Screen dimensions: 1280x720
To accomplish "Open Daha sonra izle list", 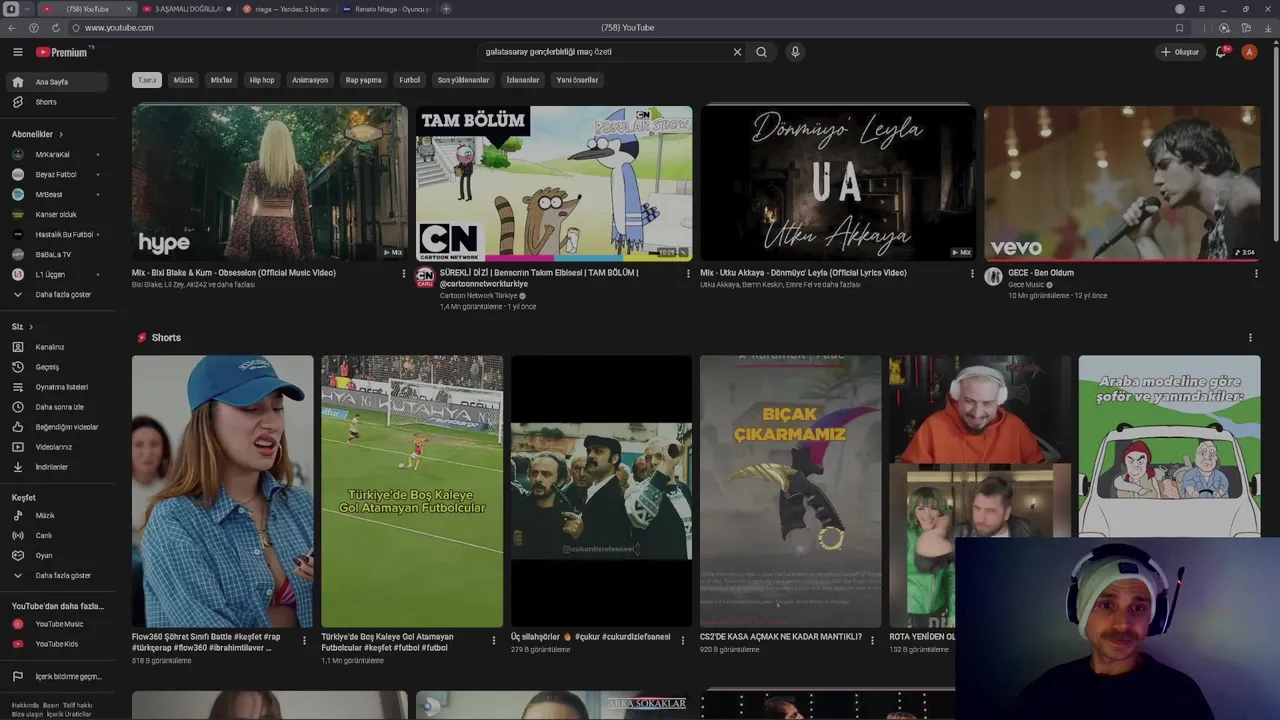I will pos(58,407).
